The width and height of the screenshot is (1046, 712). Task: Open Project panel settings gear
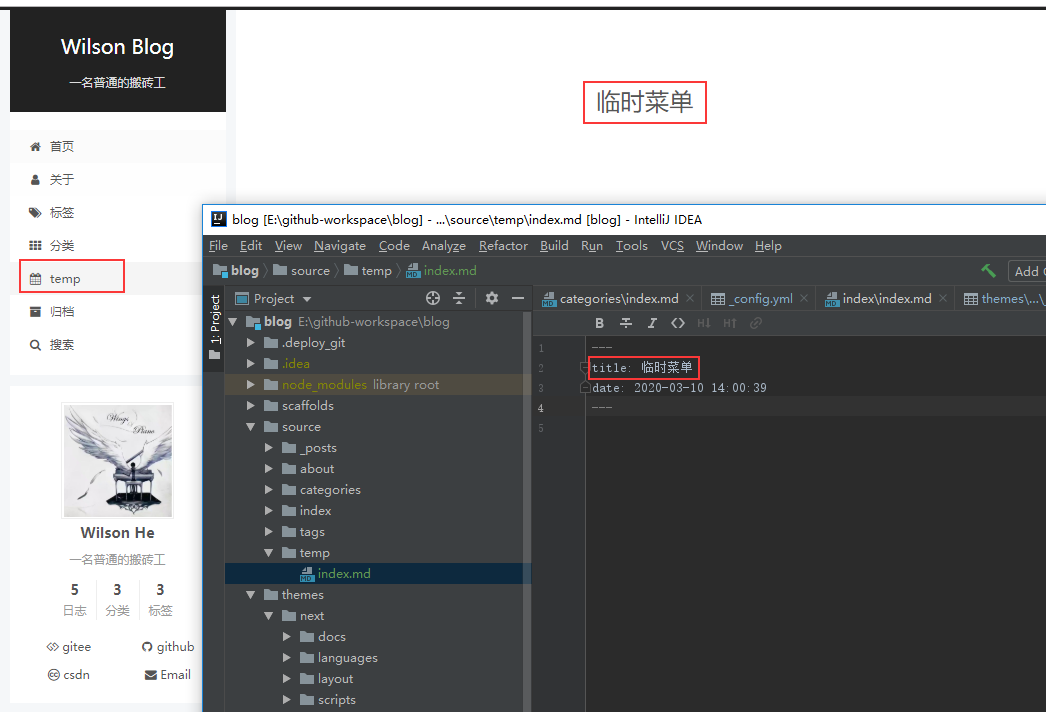pyautogui.click(x=492, y=298)
